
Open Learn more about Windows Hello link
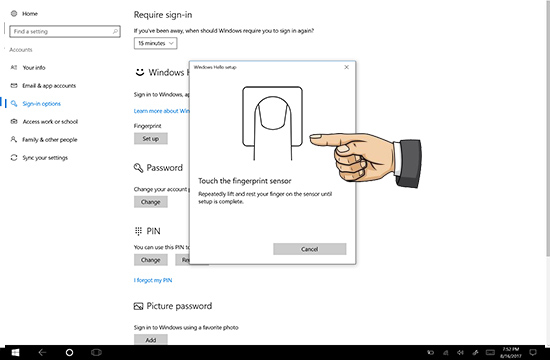pyautogui.click(x=161, y=111)
